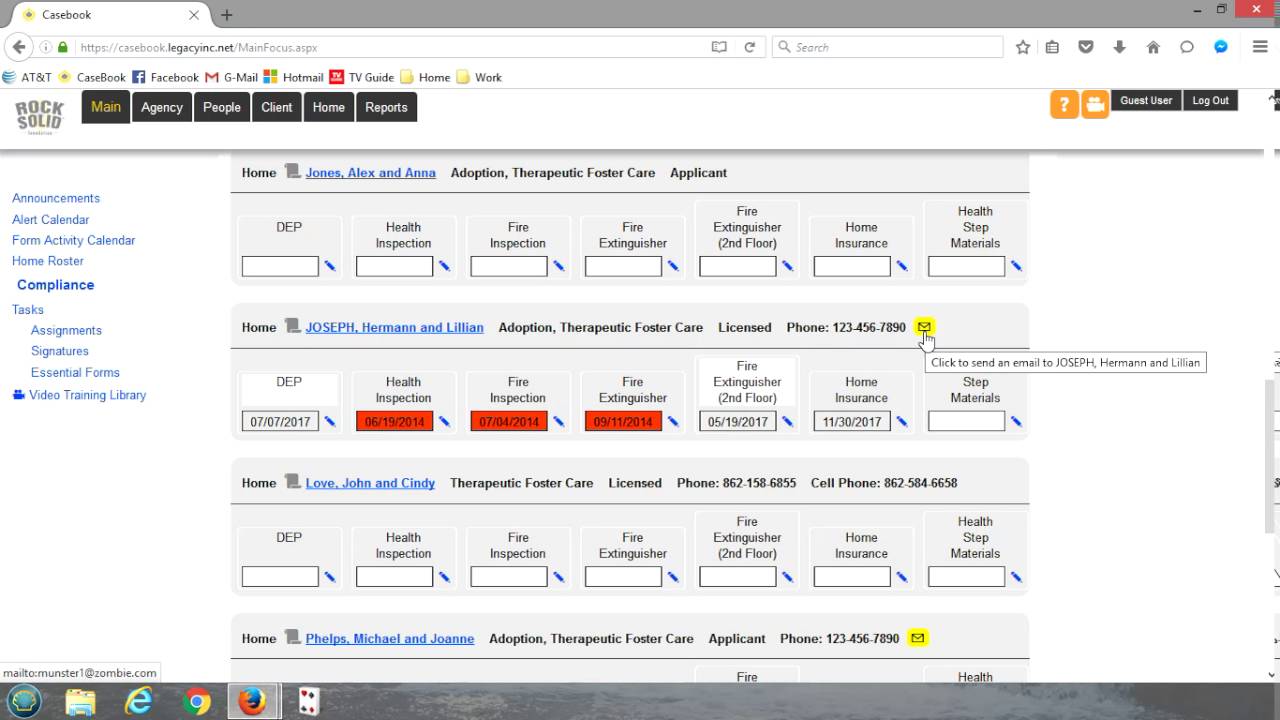Click the orange help question mark icon
This screenshot has height=720, width=1280.
coord(1064,105)
